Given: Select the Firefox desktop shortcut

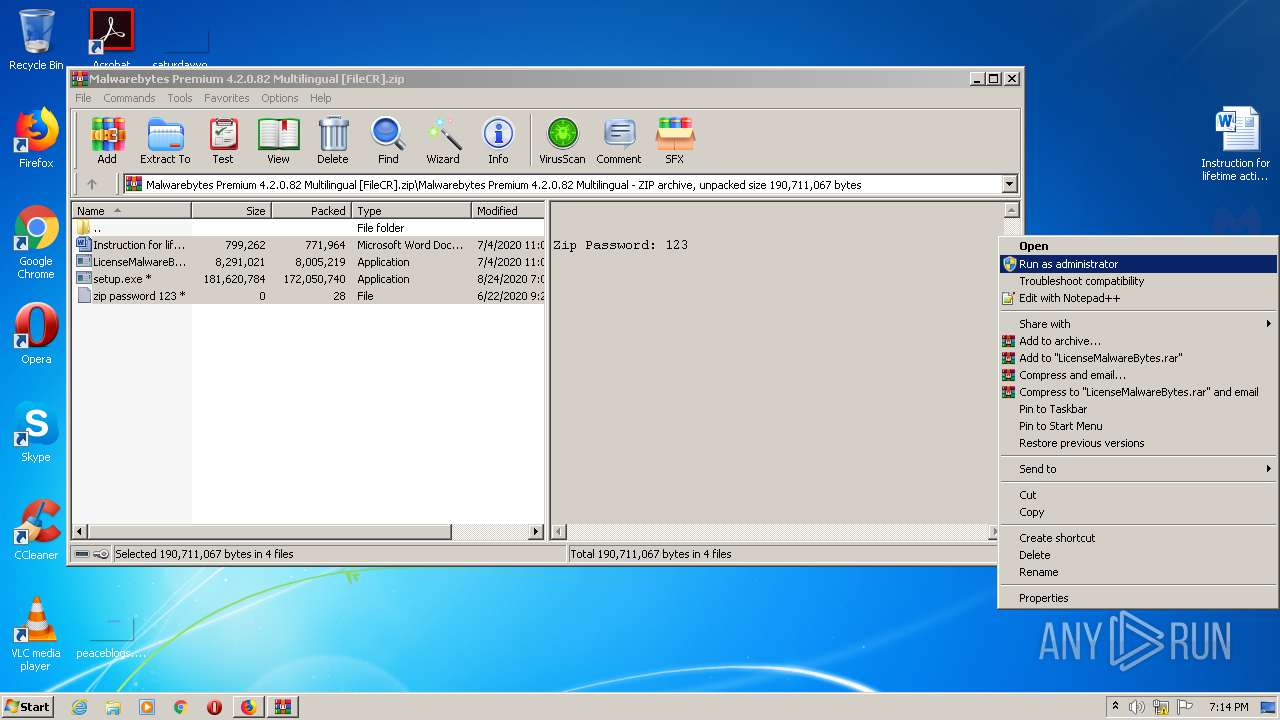Looking at the screenshot, I should 36,138.
